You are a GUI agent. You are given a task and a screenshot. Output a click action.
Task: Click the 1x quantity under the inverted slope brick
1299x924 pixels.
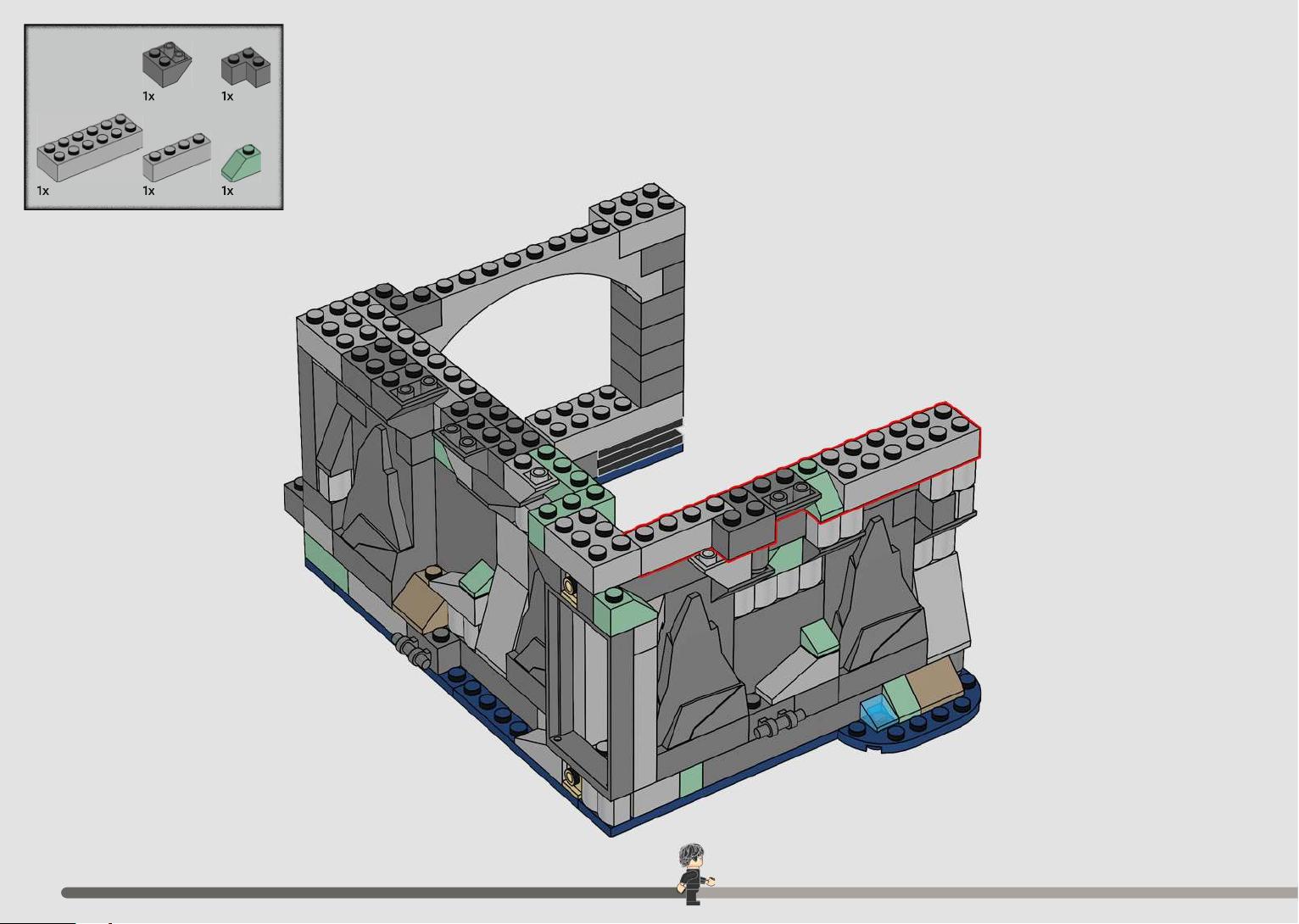(148, 97)
